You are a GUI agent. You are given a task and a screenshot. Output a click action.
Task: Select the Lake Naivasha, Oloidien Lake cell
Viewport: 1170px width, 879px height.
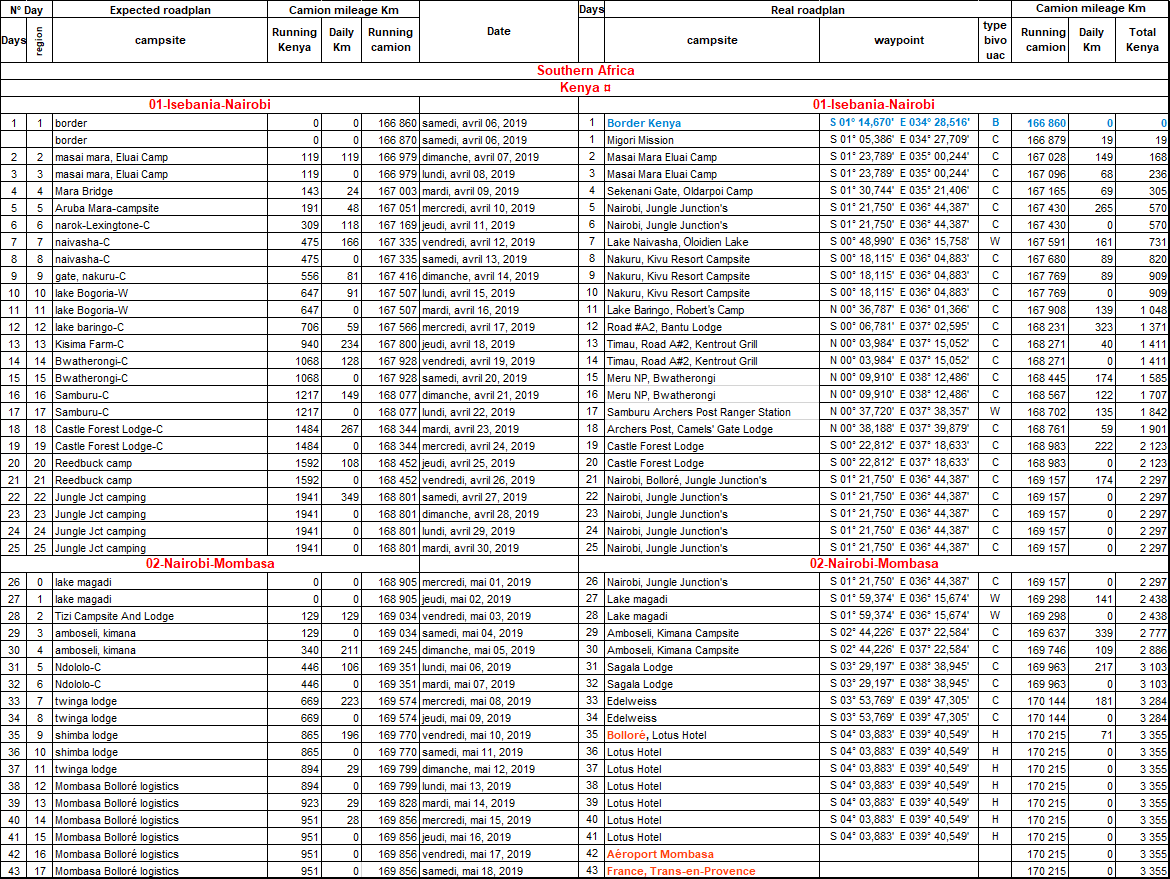677,242
